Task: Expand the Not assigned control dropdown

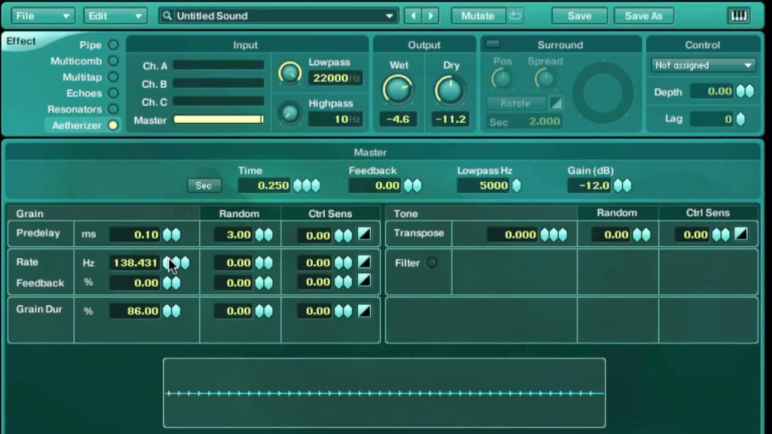Action: coord(703,65)
